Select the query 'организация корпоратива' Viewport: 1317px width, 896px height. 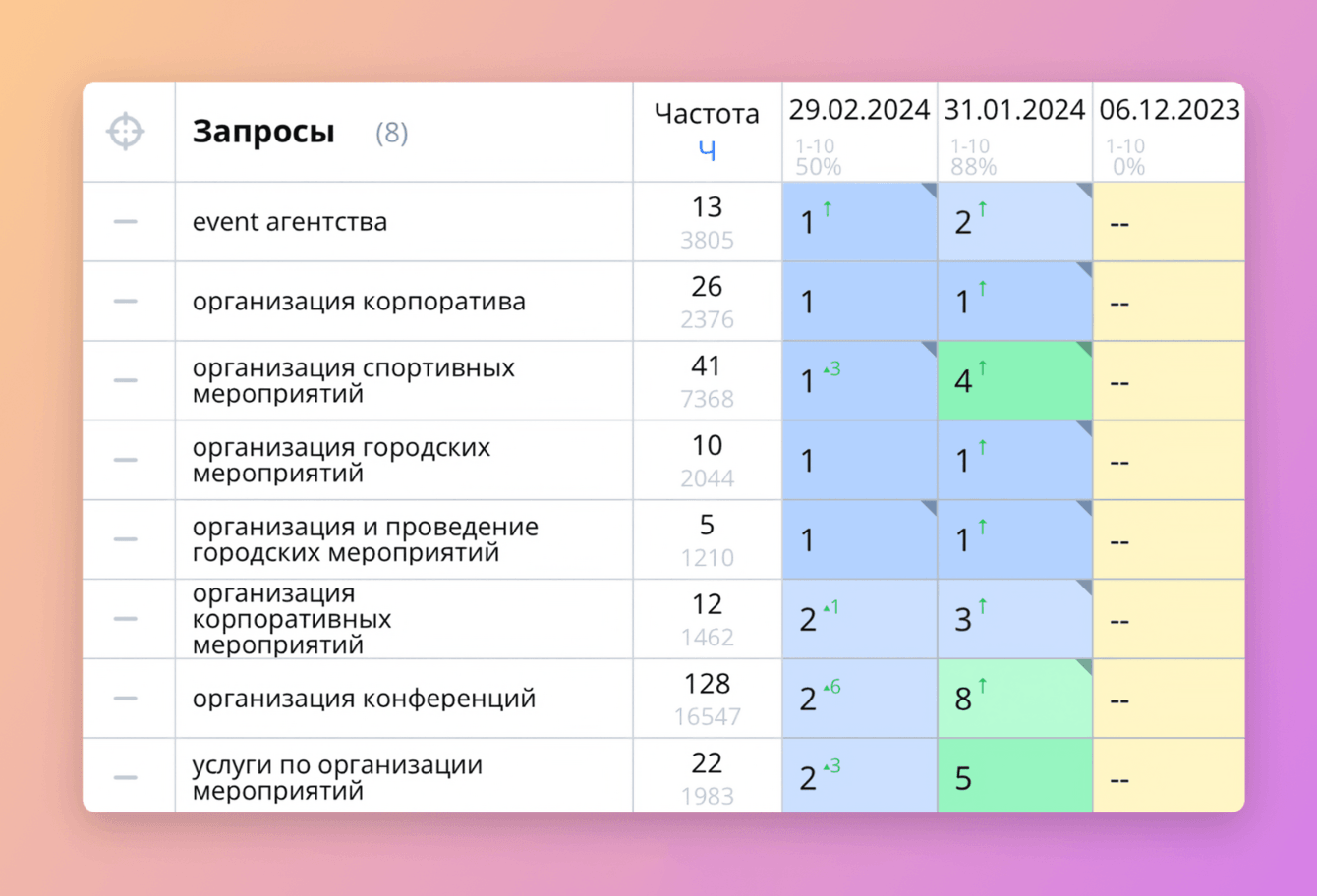359,302
